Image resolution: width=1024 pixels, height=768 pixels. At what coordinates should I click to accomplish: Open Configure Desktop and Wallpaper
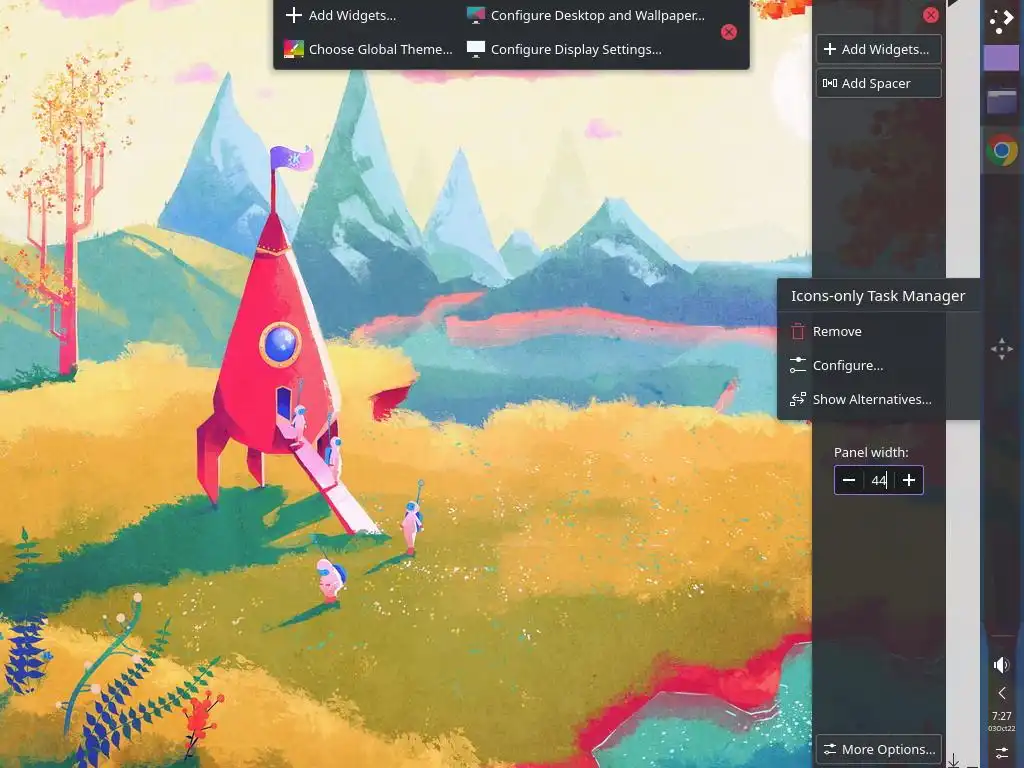[x=586, y=15]
